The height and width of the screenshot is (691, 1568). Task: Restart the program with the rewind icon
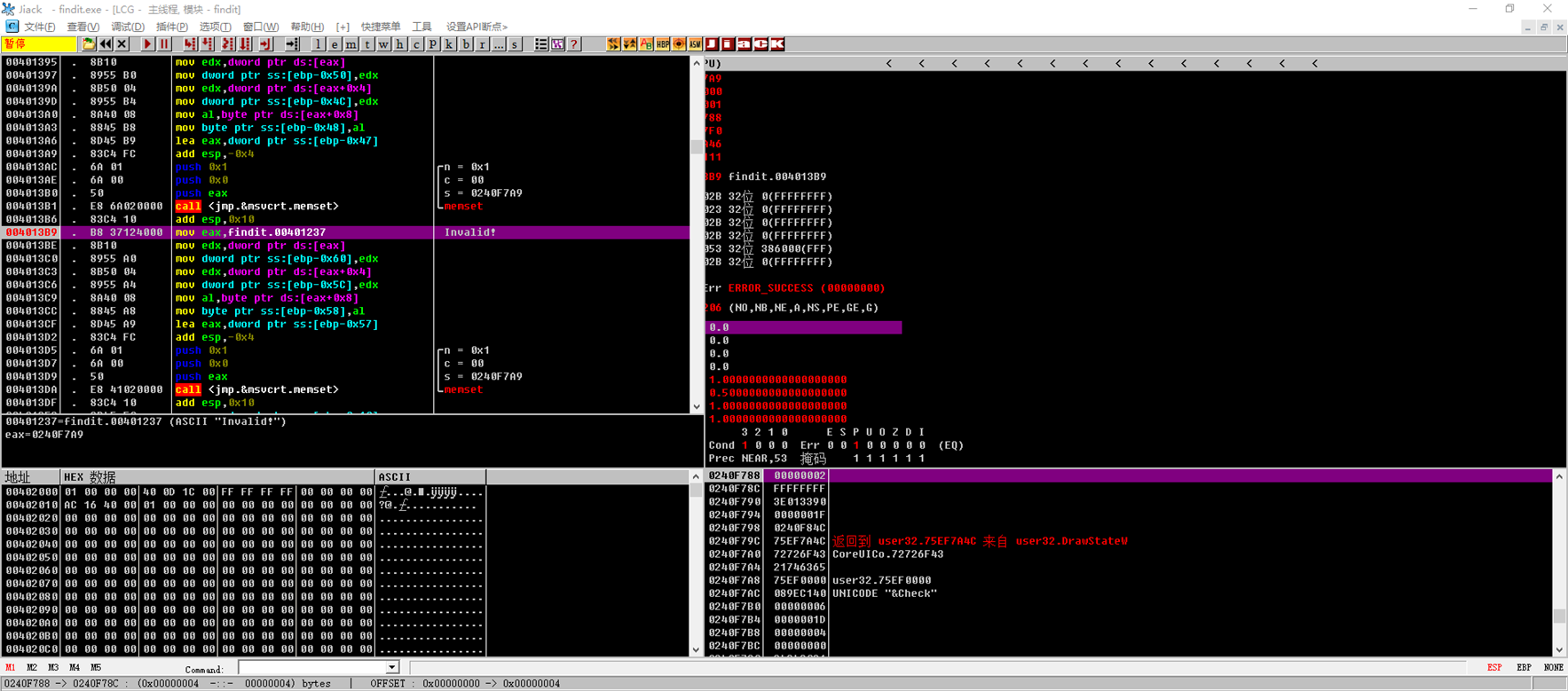(106, 44)
